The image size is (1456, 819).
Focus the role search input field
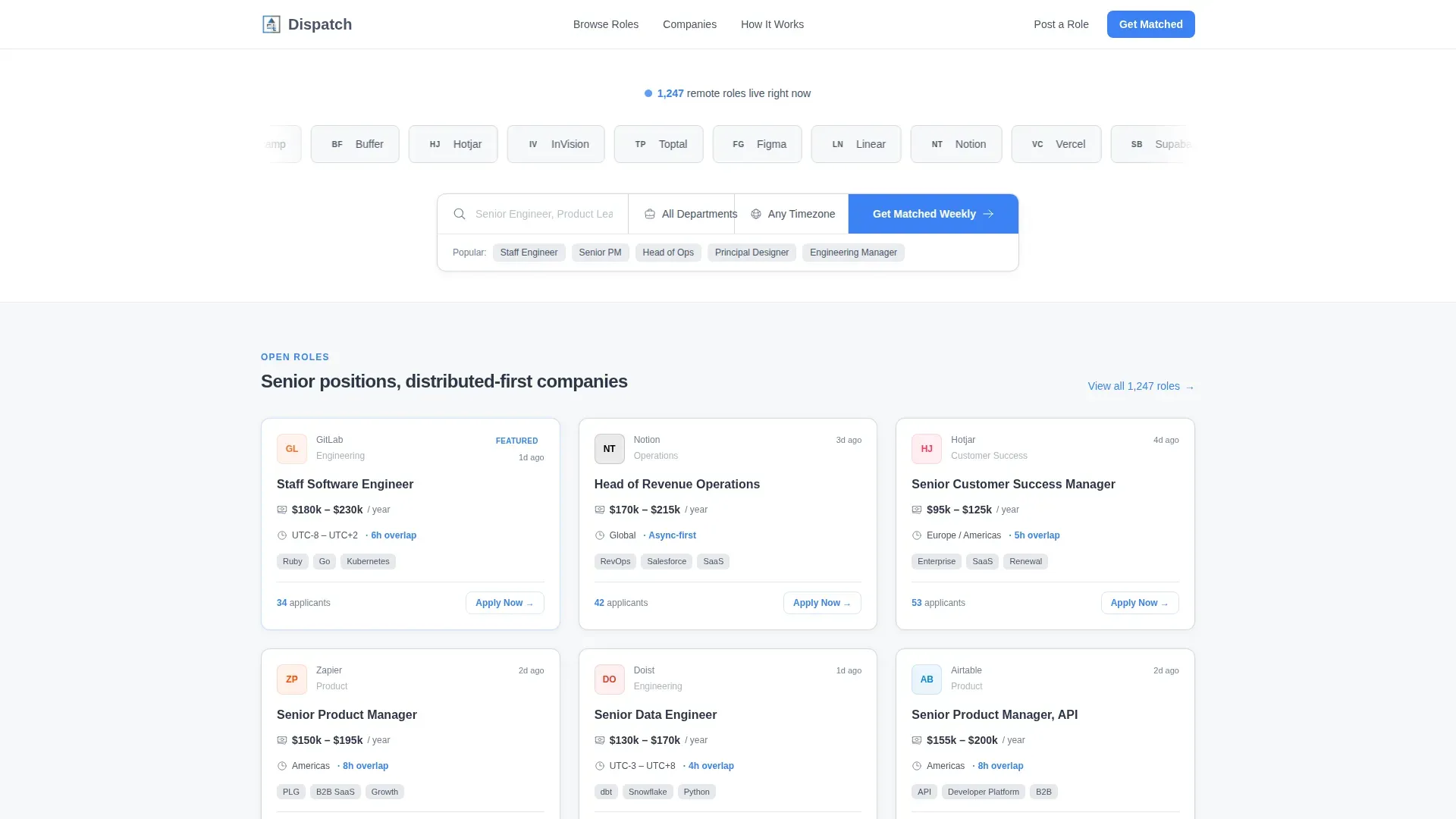(x=544, y=214)
